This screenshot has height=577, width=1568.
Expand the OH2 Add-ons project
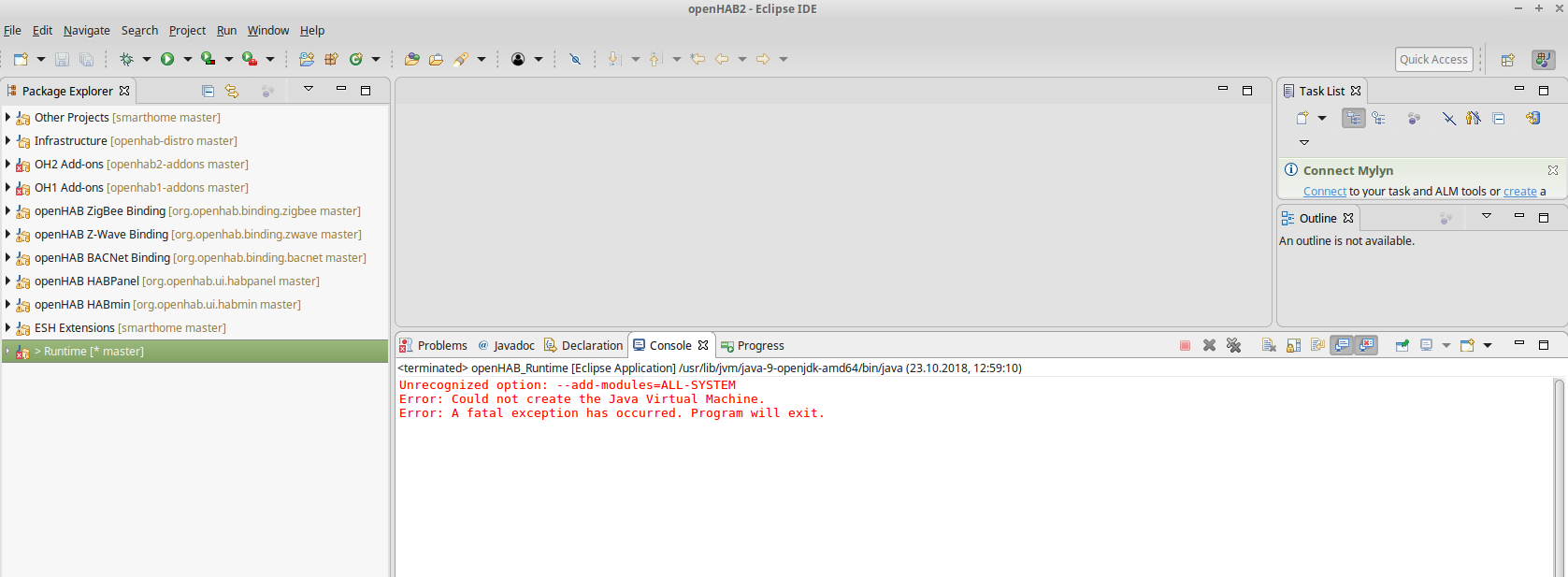pyautogui.click(x=7, y=165)
